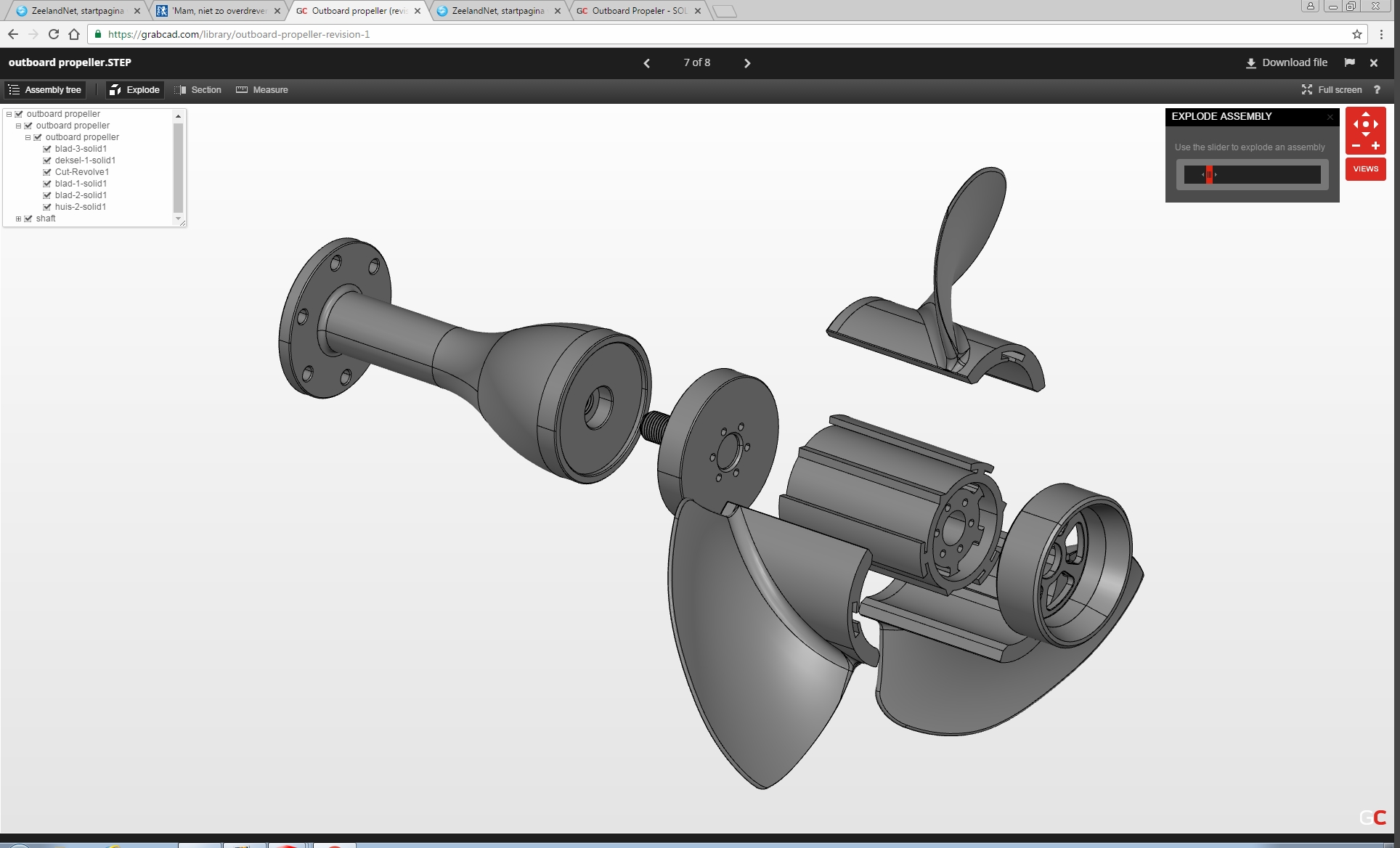This screenshot has width=1400, height=848.
Task: Click the zoom in plus icon
Action: [x=1375, y=146]
